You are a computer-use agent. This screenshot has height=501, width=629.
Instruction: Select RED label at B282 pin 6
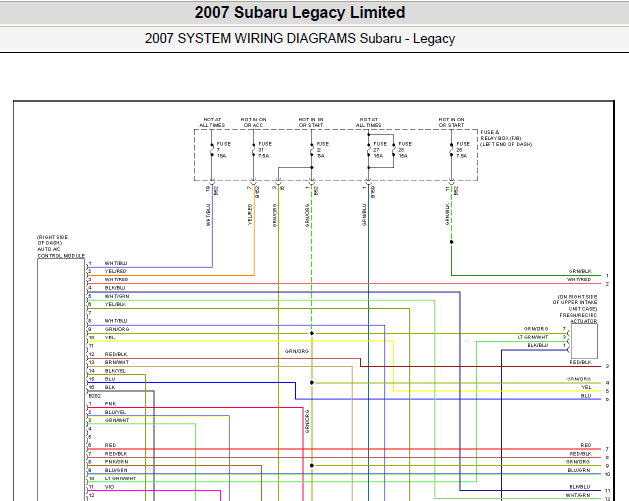[x=110, y=445]
